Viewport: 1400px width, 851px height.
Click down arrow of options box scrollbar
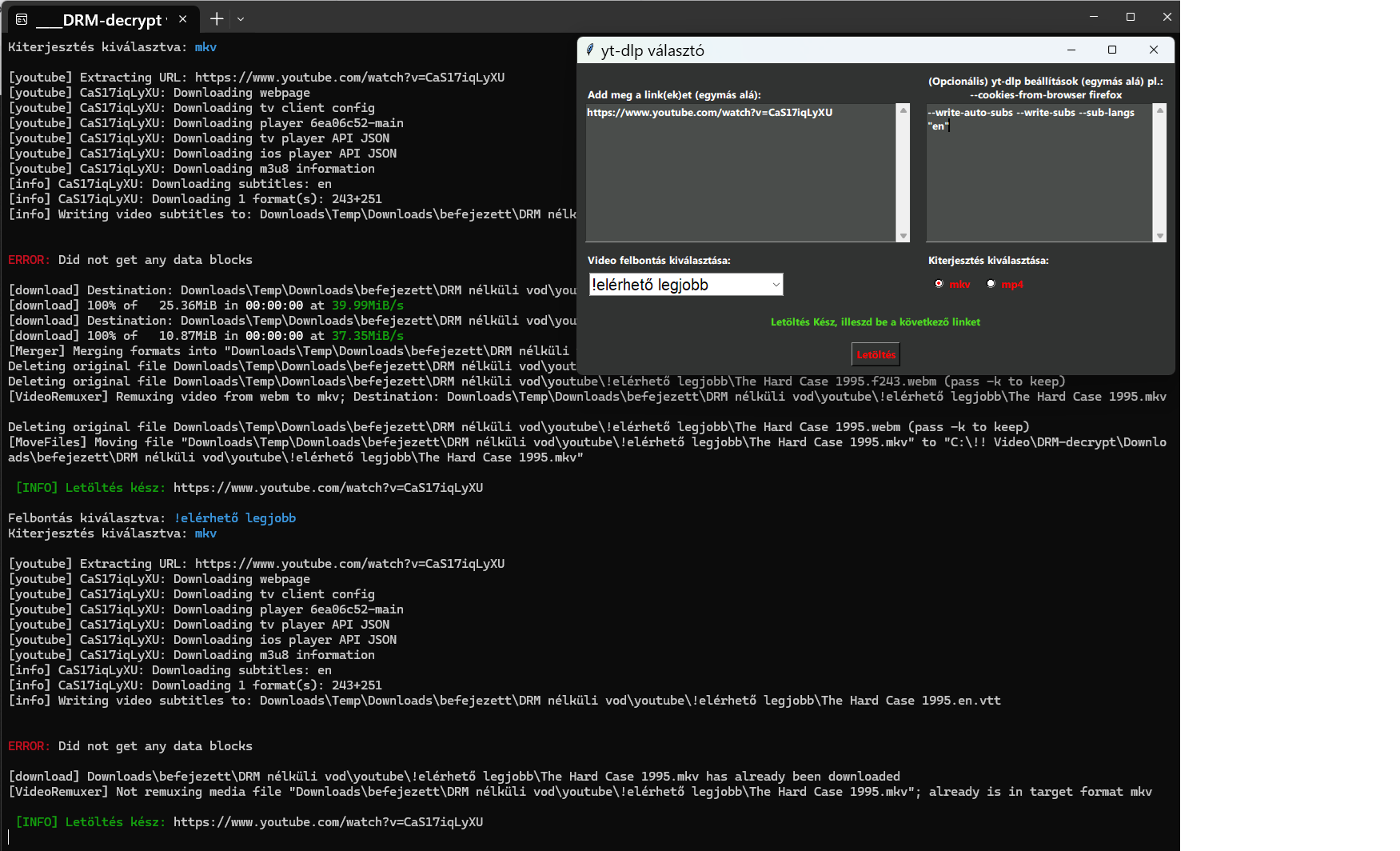[1160, 236]
